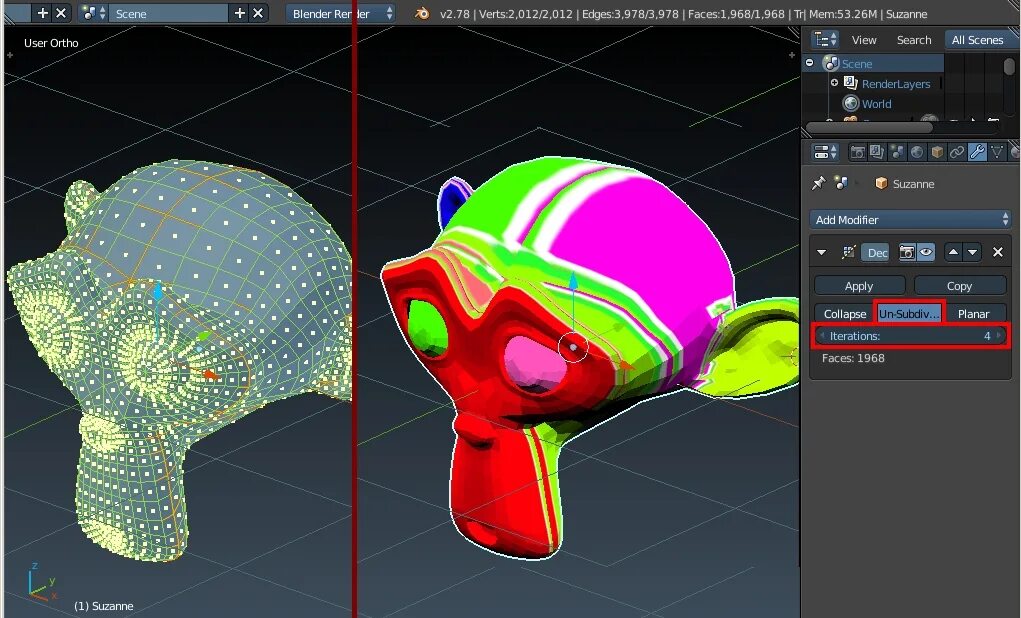Image resolution: width=1021 pixels, height=618 pixels.
Task: Collapse the Decimate modifier panel
Action: pos(822,252)
